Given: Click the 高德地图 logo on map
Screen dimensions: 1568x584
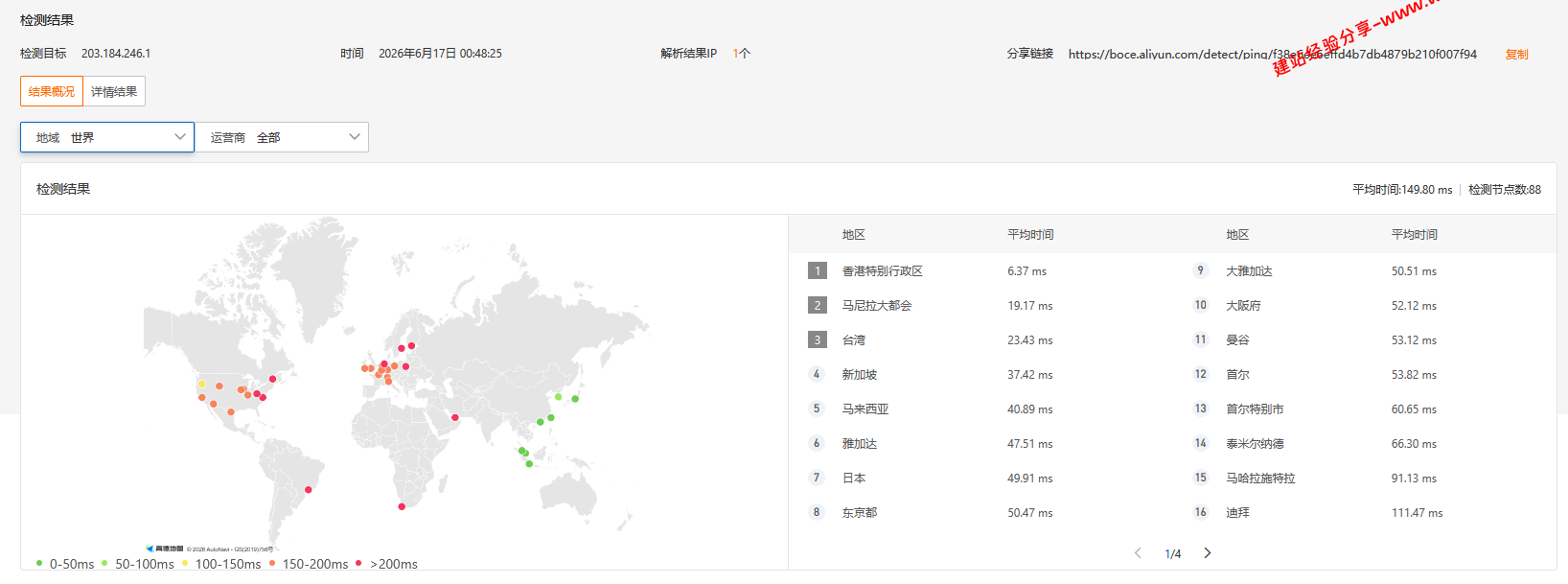Looking at the screenshot, I should click(x=165, y=549).
